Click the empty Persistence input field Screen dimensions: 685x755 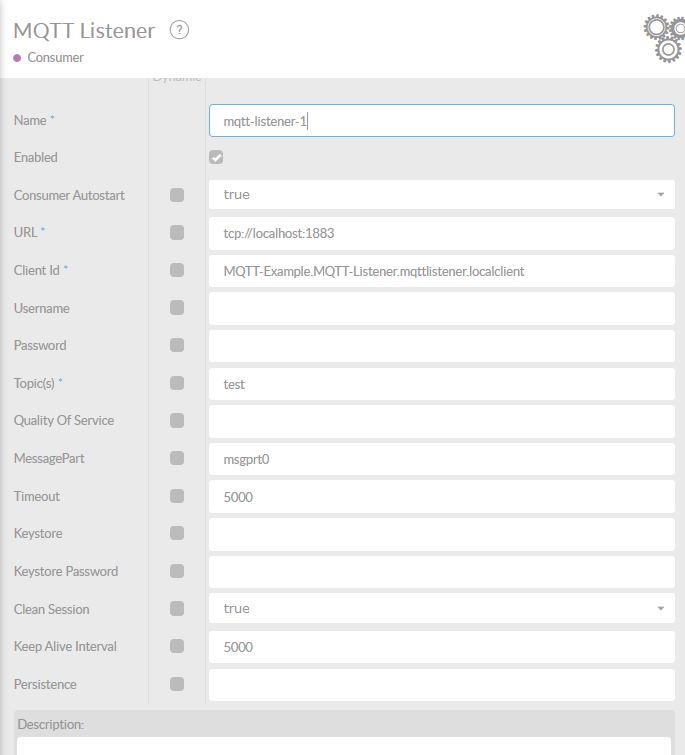tap(441, 684)
